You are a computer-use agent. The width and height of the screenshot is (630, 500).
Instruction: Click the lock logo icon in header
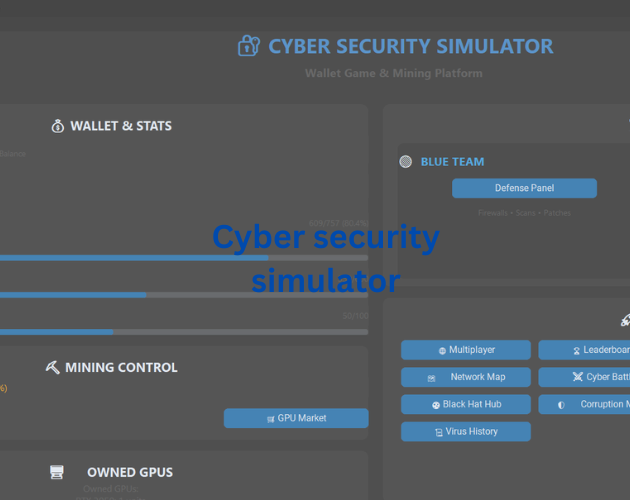(x=249, y=46)
